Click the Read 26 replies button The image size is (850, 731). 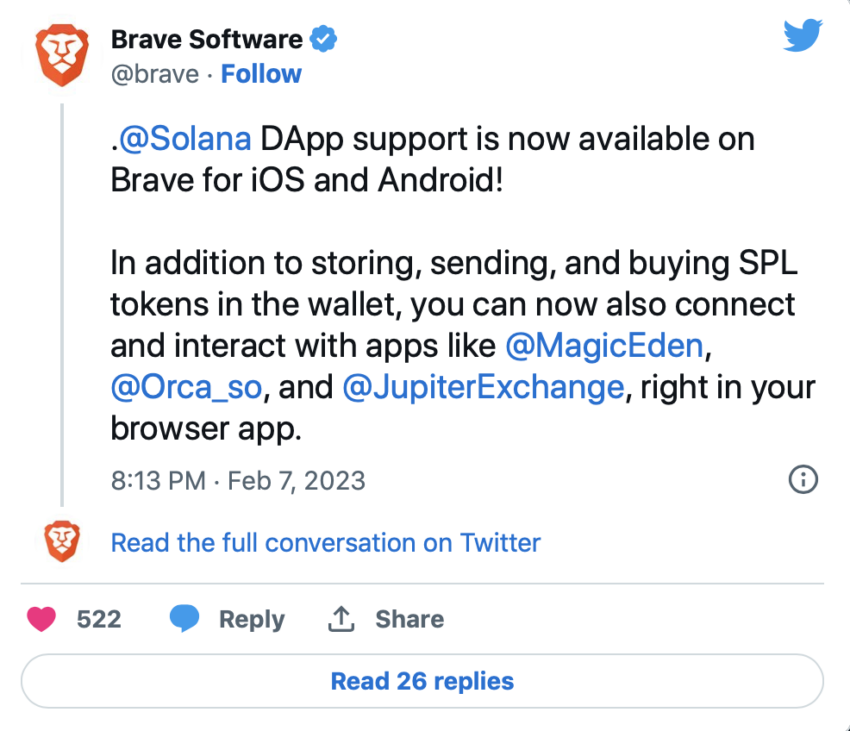coord(422,681)
